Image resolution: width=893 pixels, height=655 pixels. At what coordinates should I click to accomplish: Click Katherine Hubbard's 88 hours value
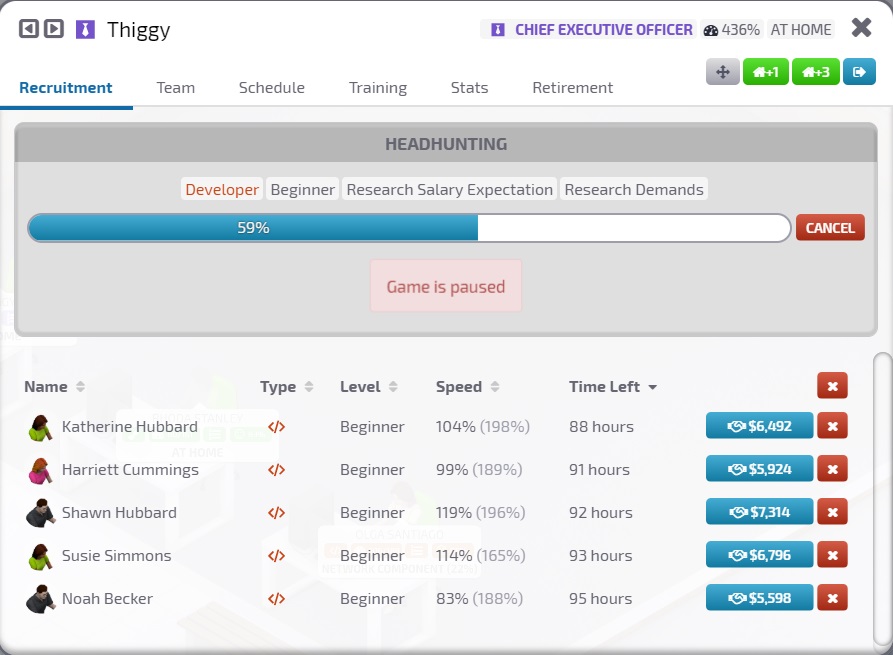pos(601,427)
